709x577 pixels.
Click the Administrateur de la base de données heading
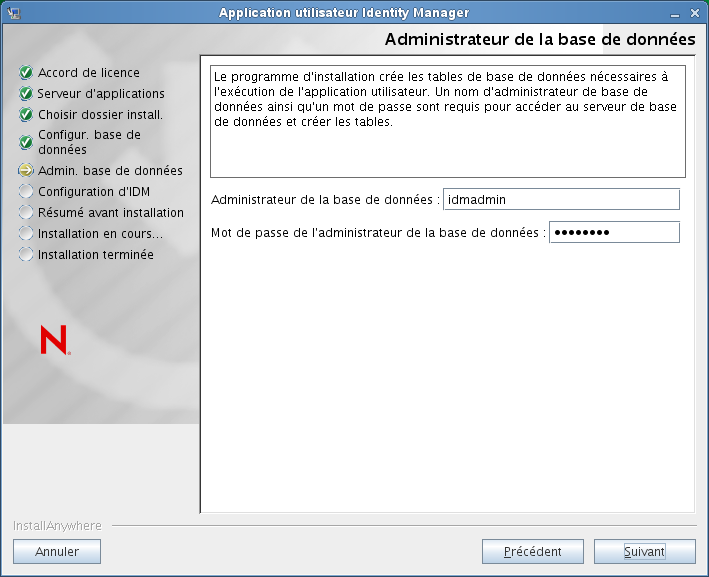(x=540, y=39)
